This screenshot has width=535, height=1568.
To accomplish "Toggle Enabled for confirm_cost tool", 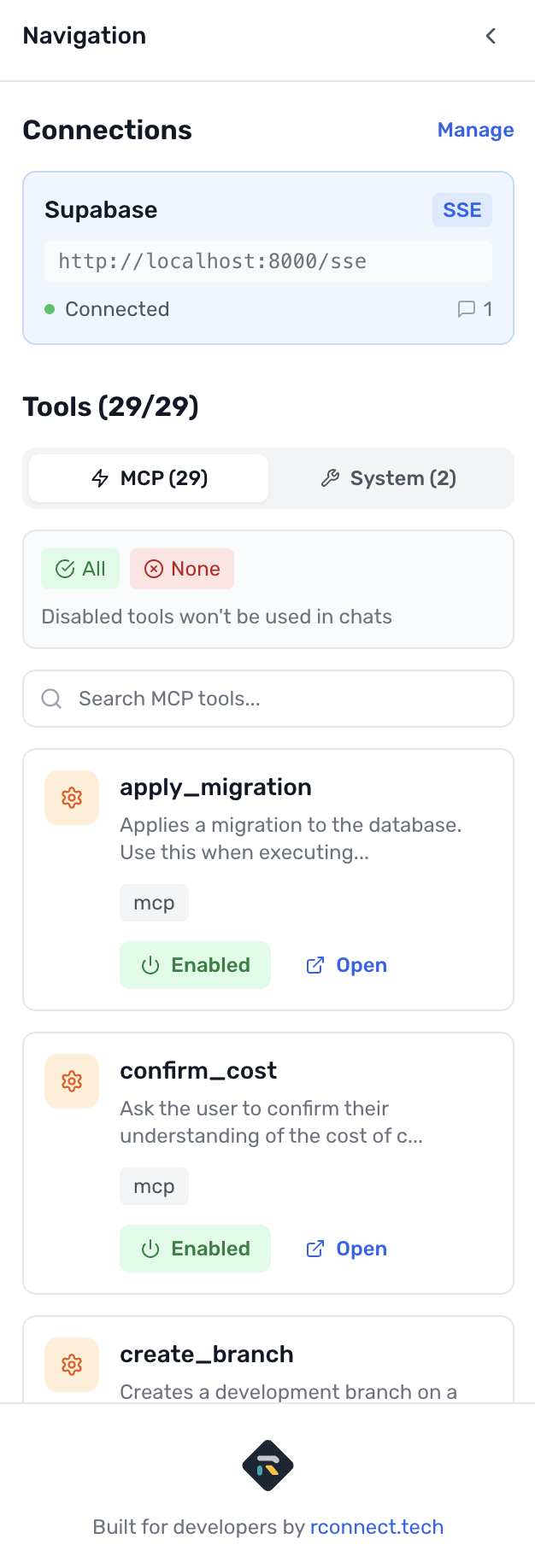I will click(x=195, y=1249).
